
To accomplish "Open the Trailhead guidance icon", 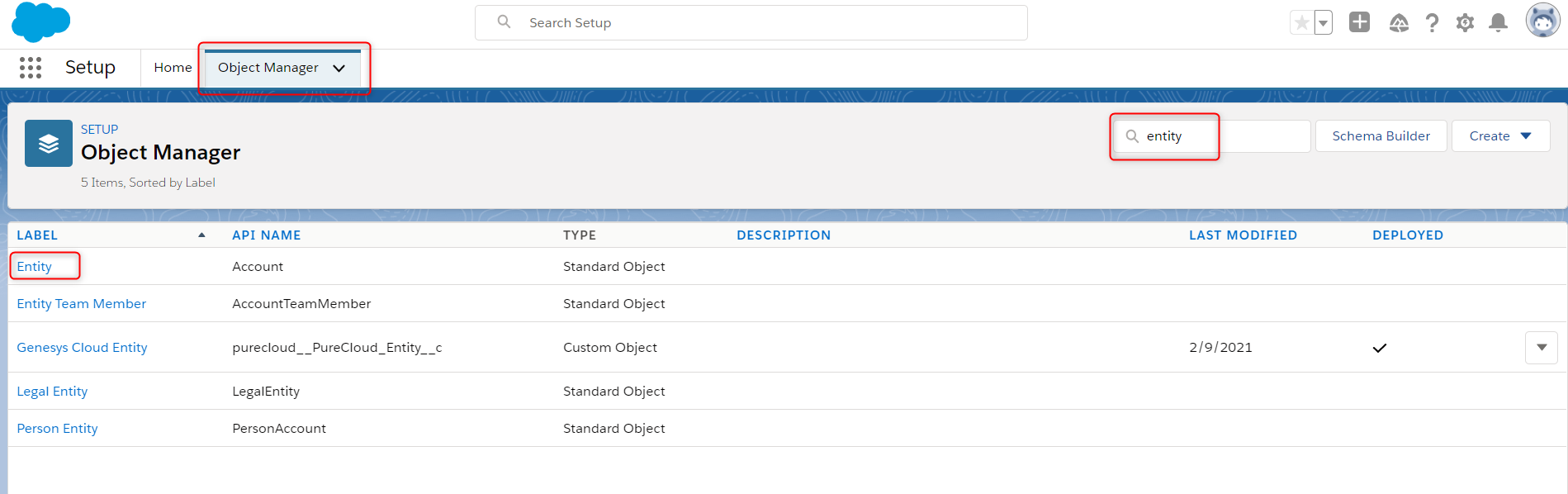I will 1399,23.
